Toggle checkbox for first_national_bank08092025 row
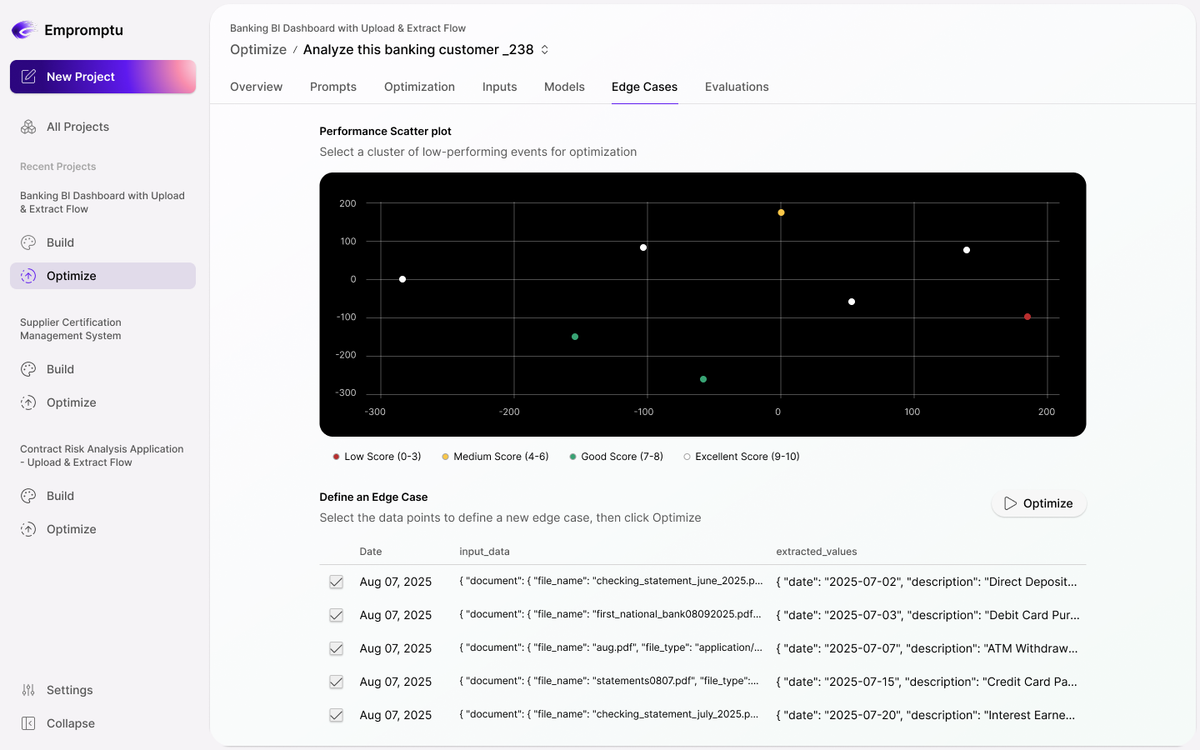This screenshot has width=1200, height=750. pyautogui.click(x=336, y=615)
